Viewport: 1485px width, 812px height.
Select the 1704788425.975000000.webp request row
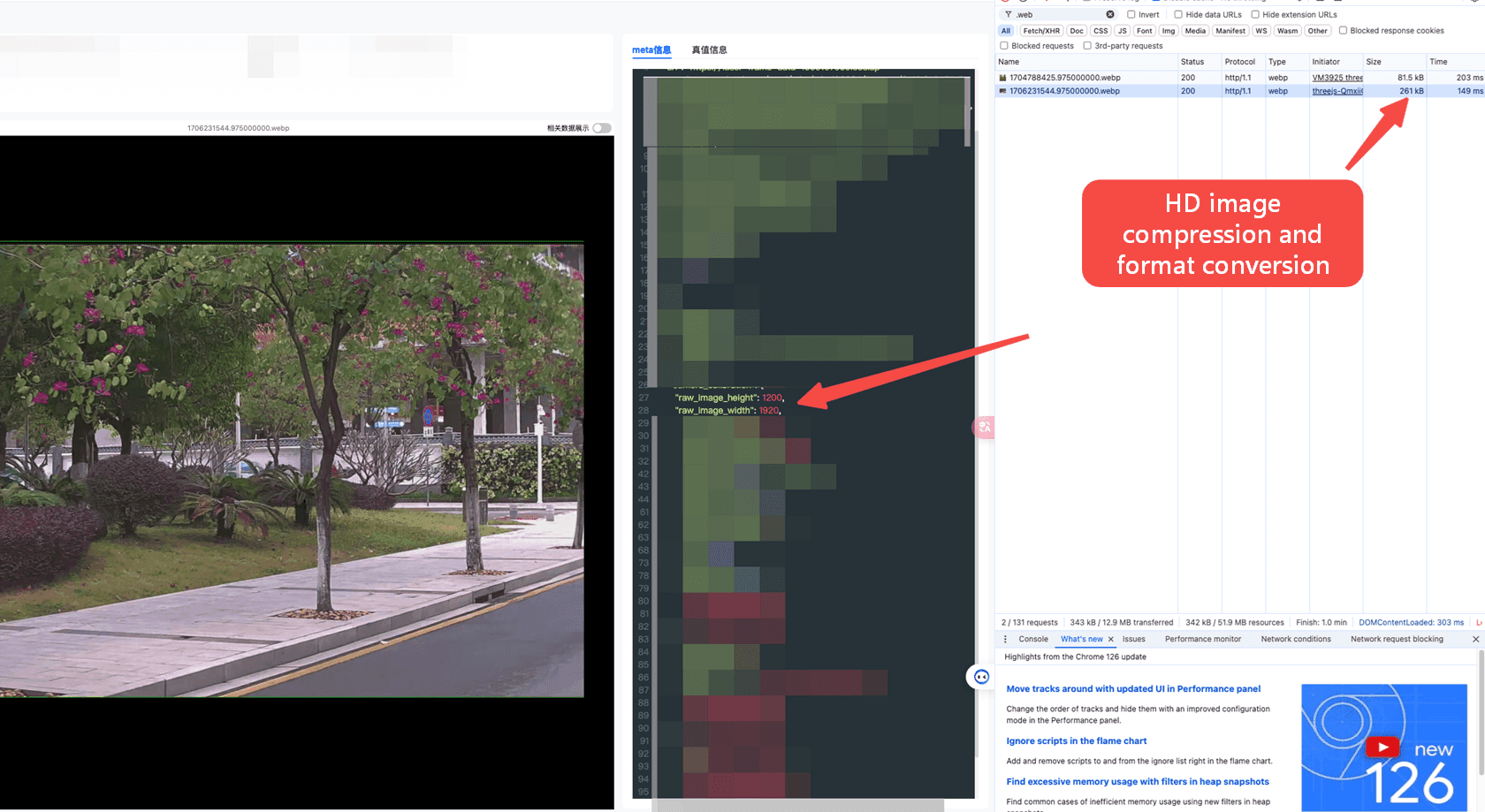1064,78
